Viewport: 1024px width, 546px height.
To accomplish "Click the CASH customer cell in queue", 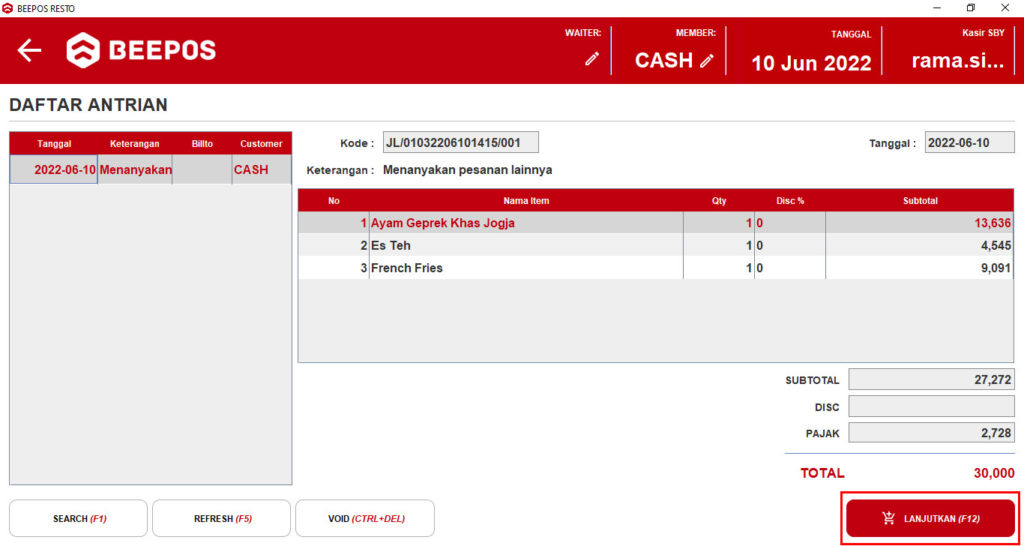I will (x=261, y=170).
